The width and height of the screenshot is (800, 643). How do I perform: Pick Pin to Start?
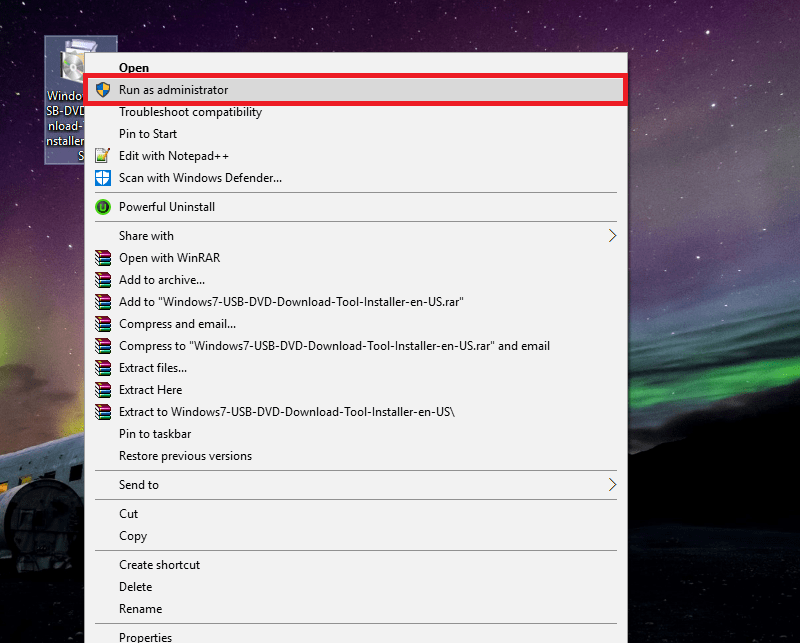click(356, 134)
